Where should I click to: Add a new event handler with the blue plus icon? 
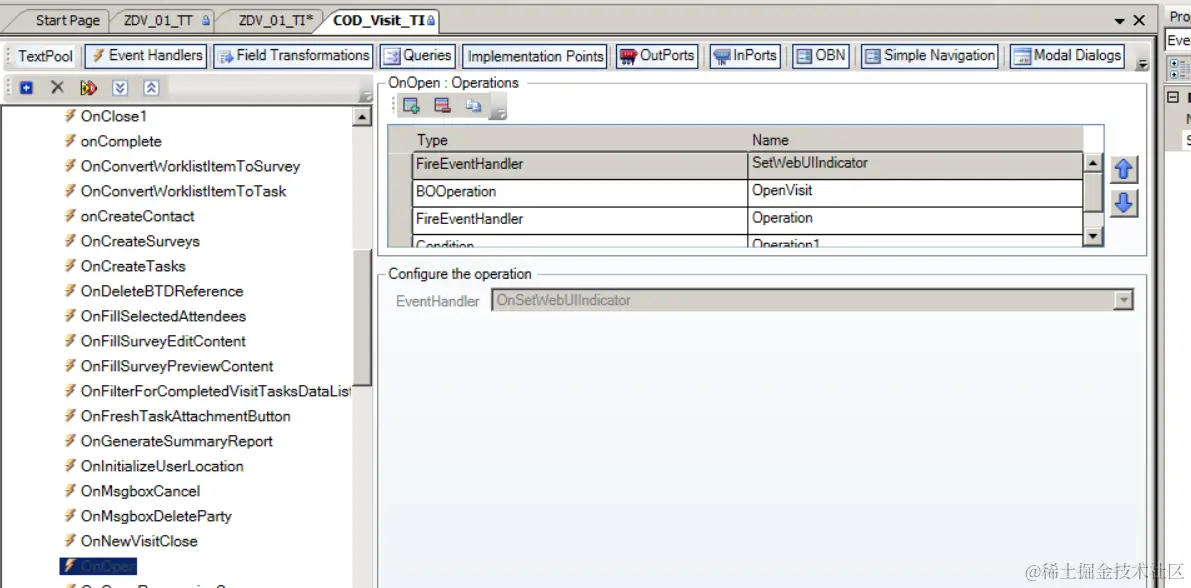point(27,87)
